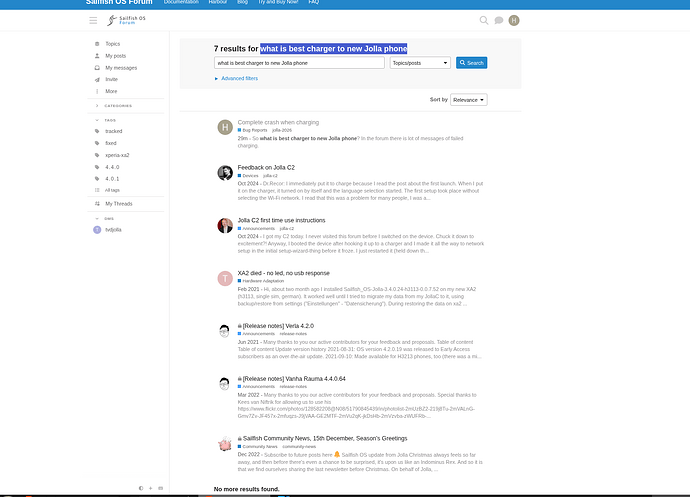Open '[Release notes] Vanha Rauma 4.4.0.64' result
Screen dimensions: 690x497
click(x=294, y=379)
